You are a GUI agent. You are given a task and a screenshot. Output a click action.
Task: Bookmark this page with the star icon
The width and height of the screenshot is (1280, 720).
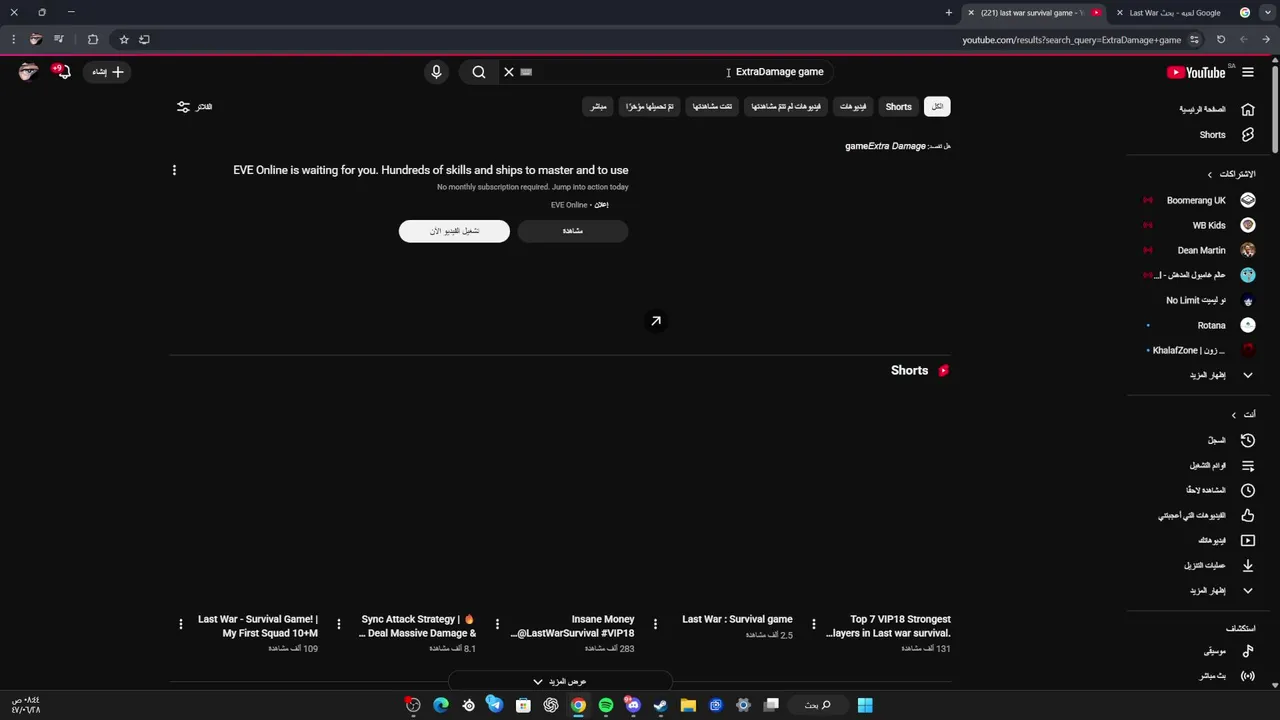pyautogui.click(x=124, y=40)
